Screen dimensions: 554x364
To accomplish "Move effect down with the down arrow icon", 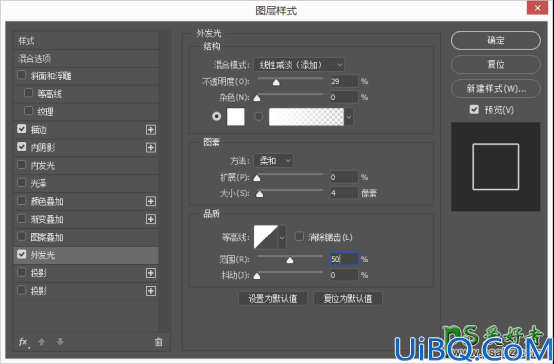I will (x=60, y=342).
